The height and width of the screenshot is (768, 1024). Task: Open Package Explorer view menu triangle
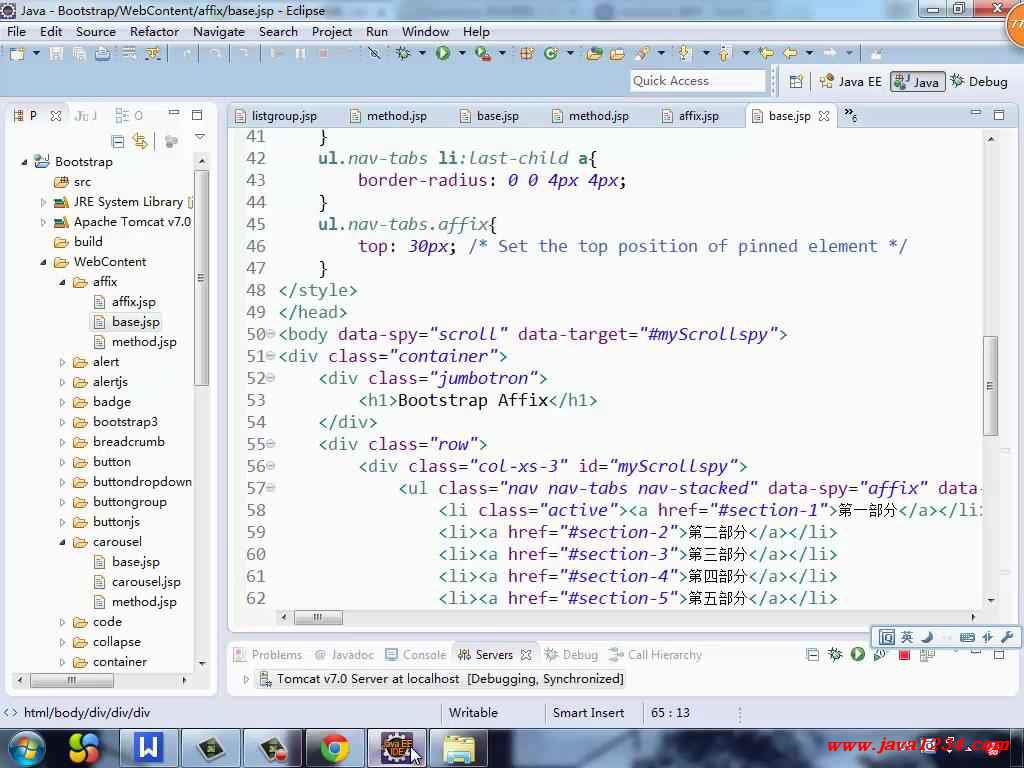(200, 137)
